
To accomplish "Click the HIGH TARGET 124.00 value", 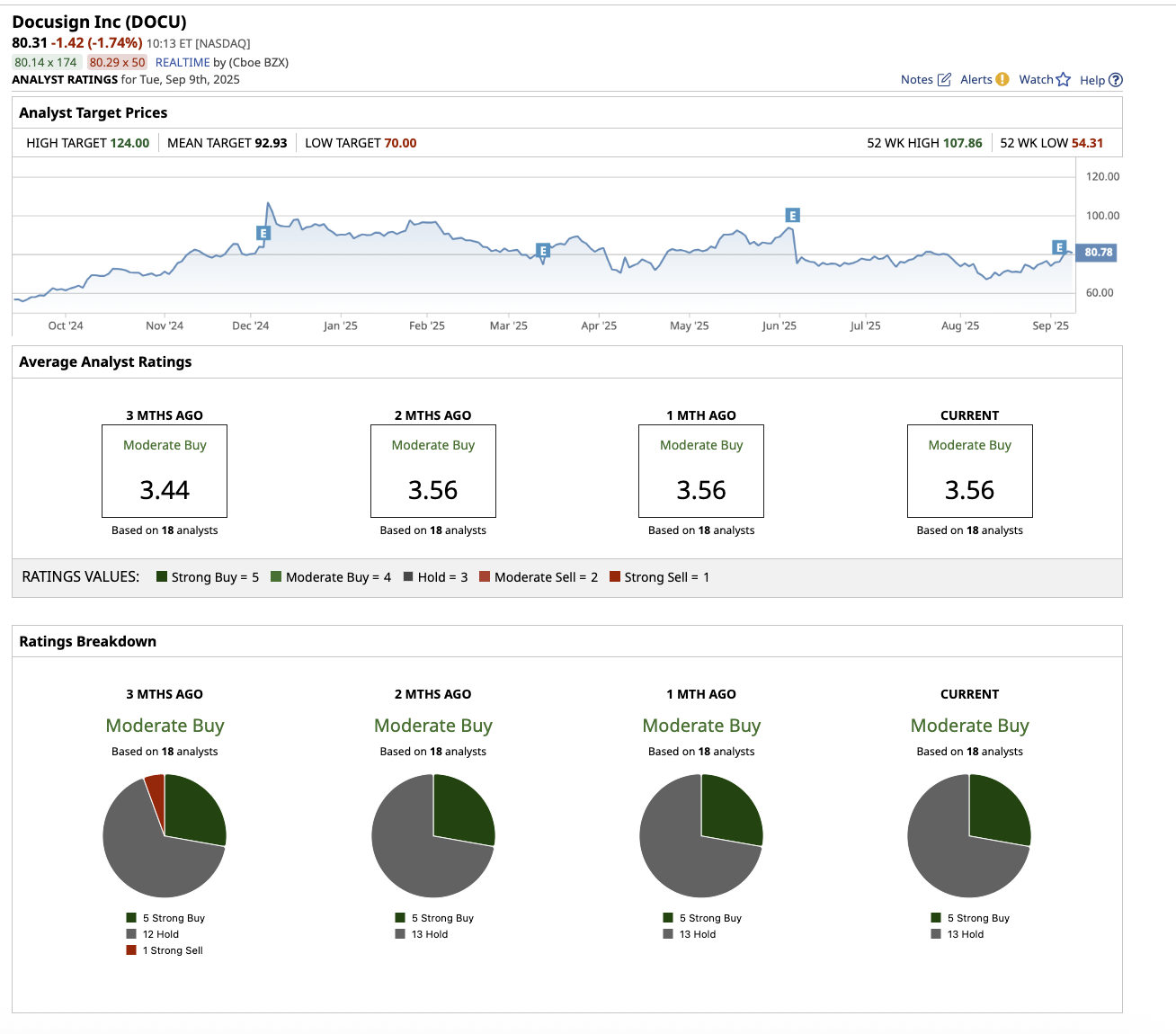I will point(129,143).
